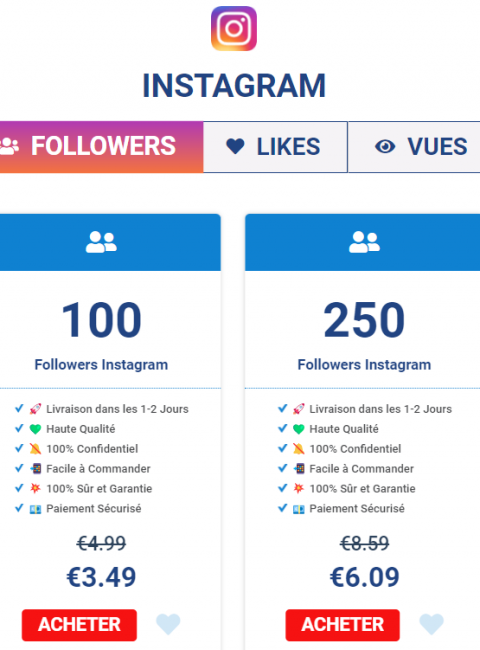Buy the 250 followers package with Acheter
The height and width of the screenshot is (650, 480).
(342, 625)
